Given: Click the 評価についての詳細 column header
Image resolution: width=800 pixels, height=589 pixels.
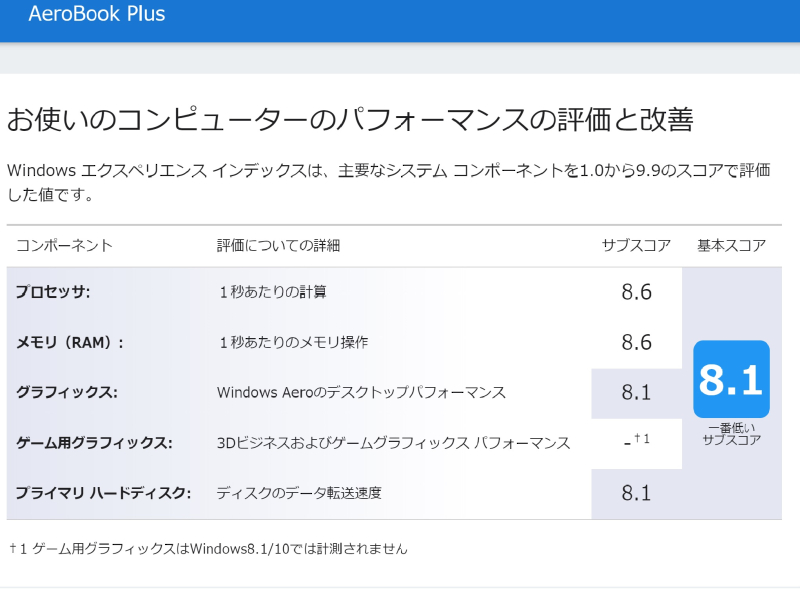Looking at the screenshot, I should click(x=278, y=246).
